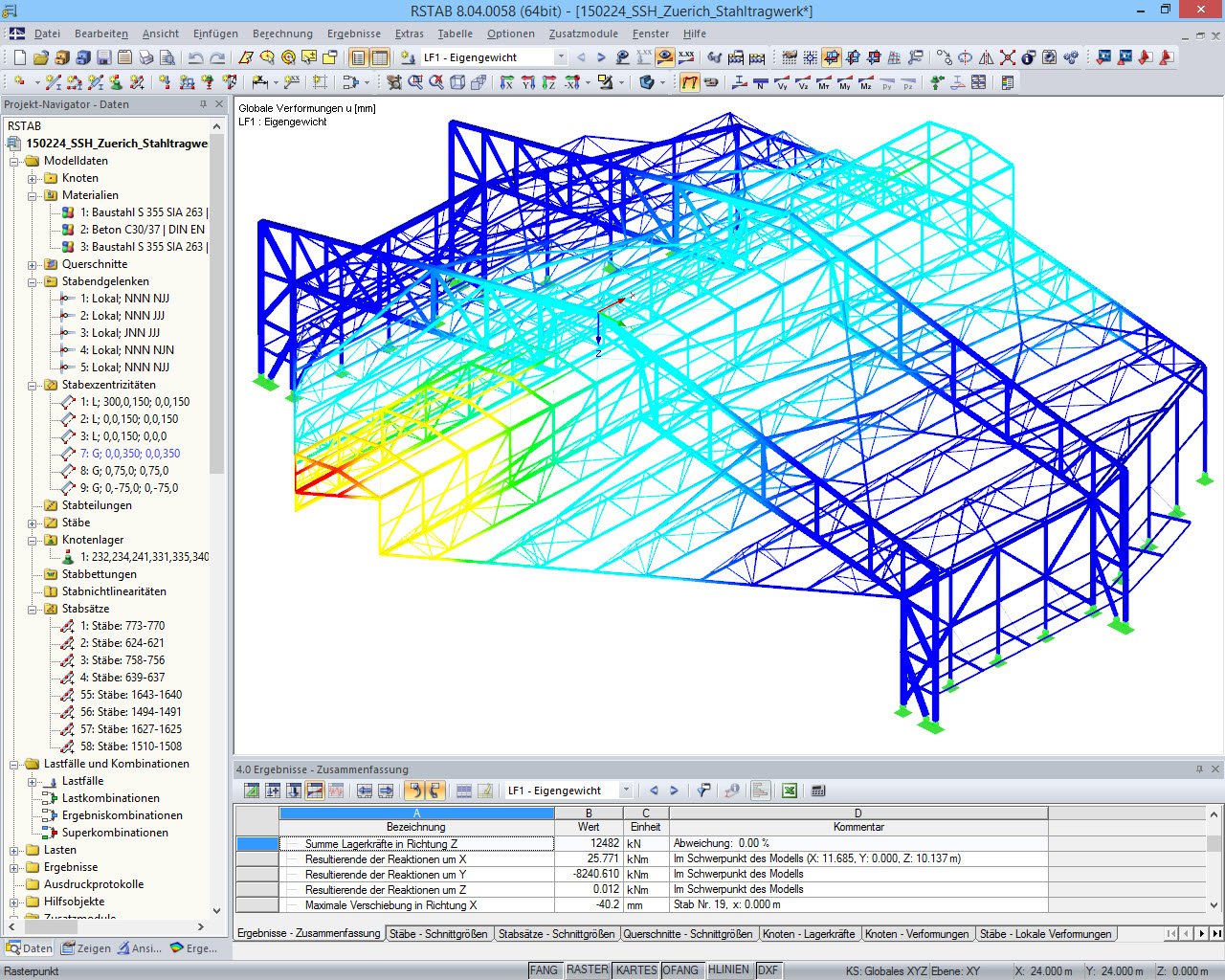1225x980 pixels.
Task: Select Zeigen tab in navigator
Action: pos(86,948)
